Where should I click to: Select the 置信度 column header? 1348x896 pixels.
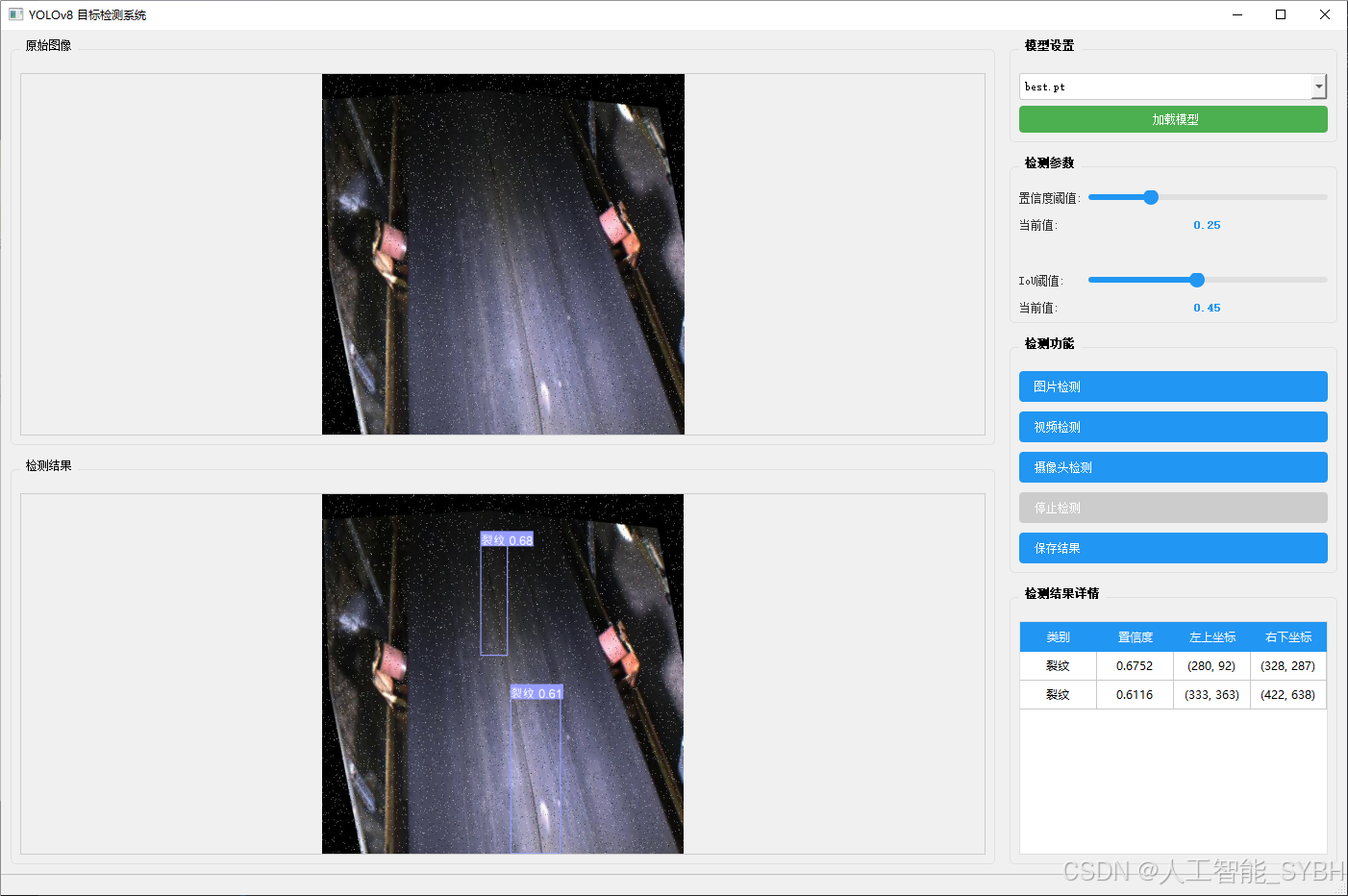coord(1135,637)
